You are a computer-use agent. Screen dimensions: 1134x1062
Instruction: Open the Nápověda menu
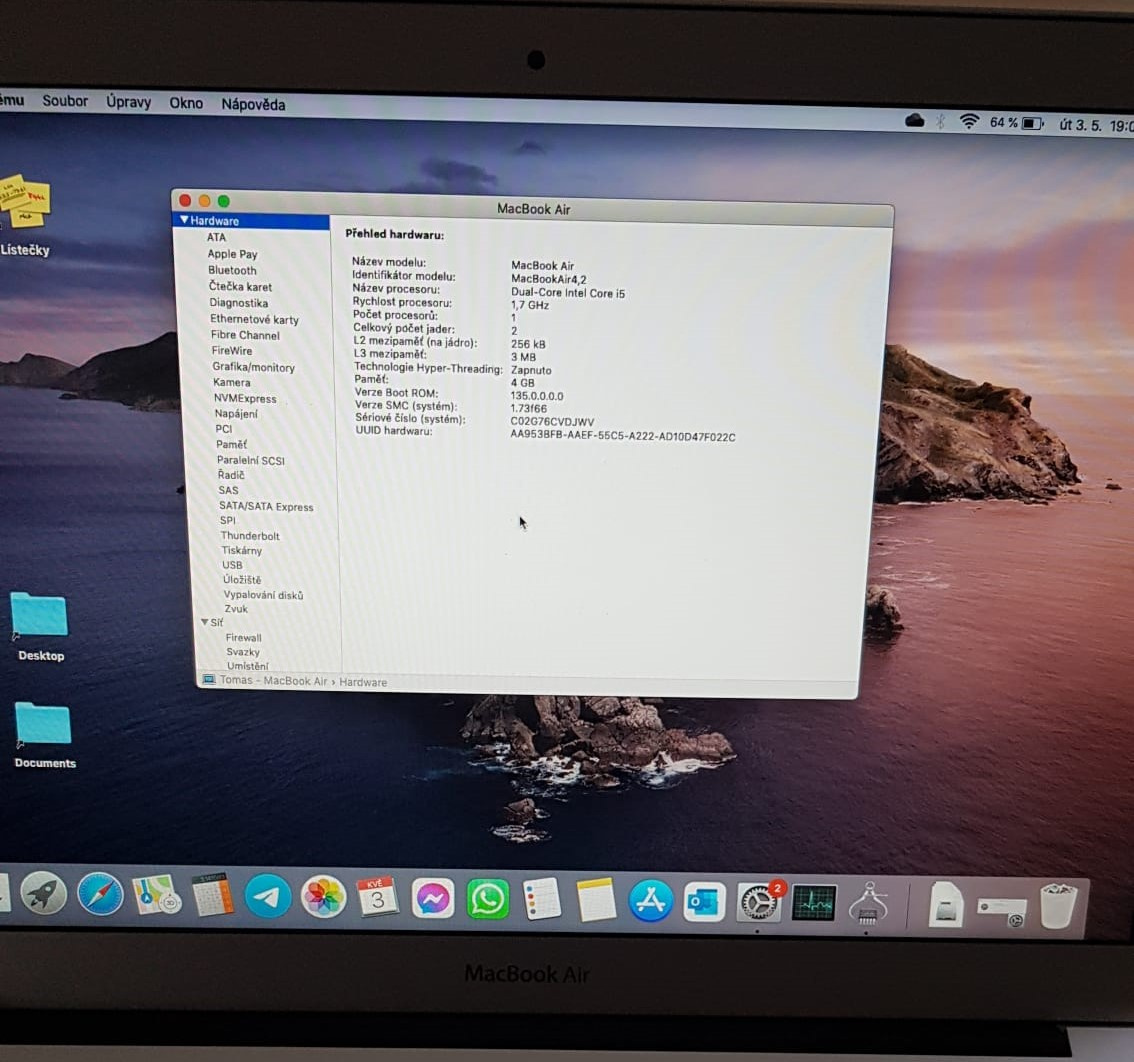coord(252,103)
